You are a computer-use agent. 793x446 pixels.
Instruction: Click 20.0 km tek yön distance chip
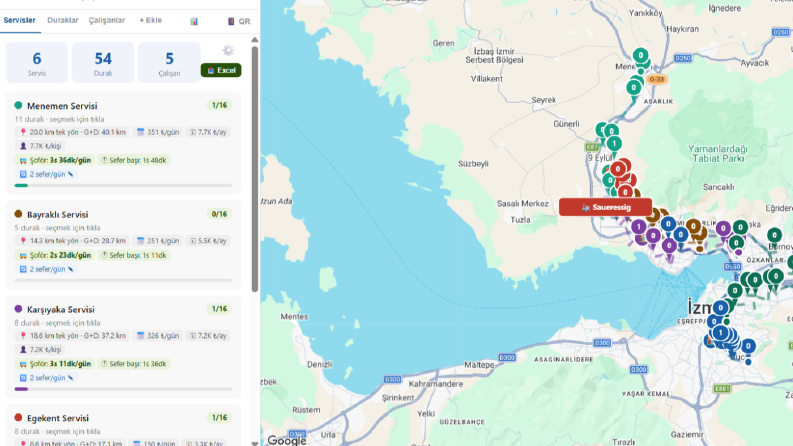(x=73, y=132)
